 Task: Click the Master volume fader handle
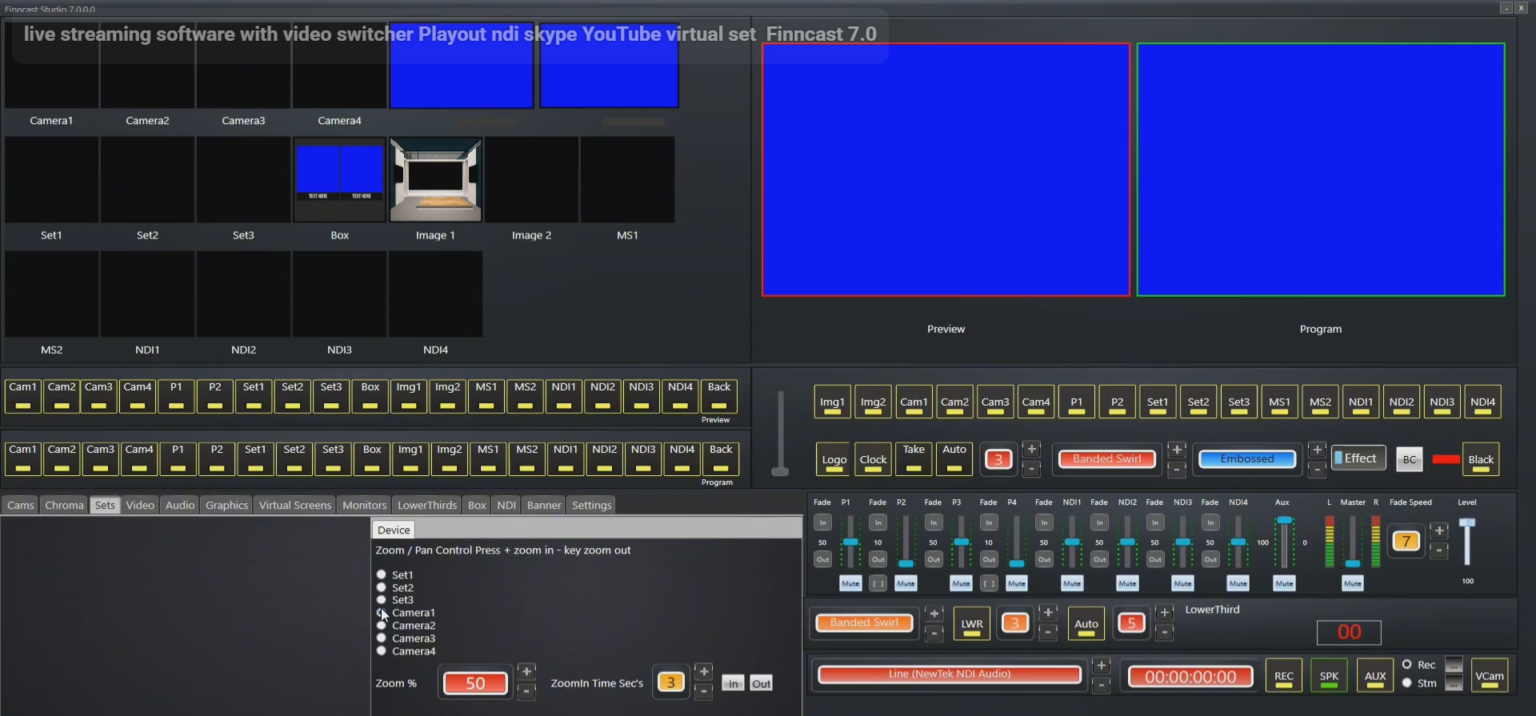(1352, 563)
